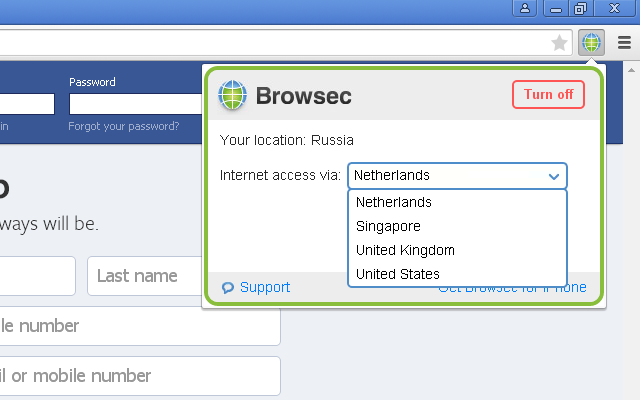
Task: Click the Browsec globe logo in popup
Action: [x=232, y=95]
